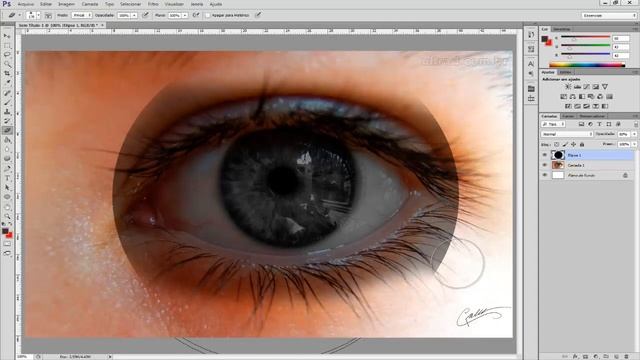Click the Camada 1 layer thumbnail
Viewport: 640px width, 360px height.
coord(558,165)
